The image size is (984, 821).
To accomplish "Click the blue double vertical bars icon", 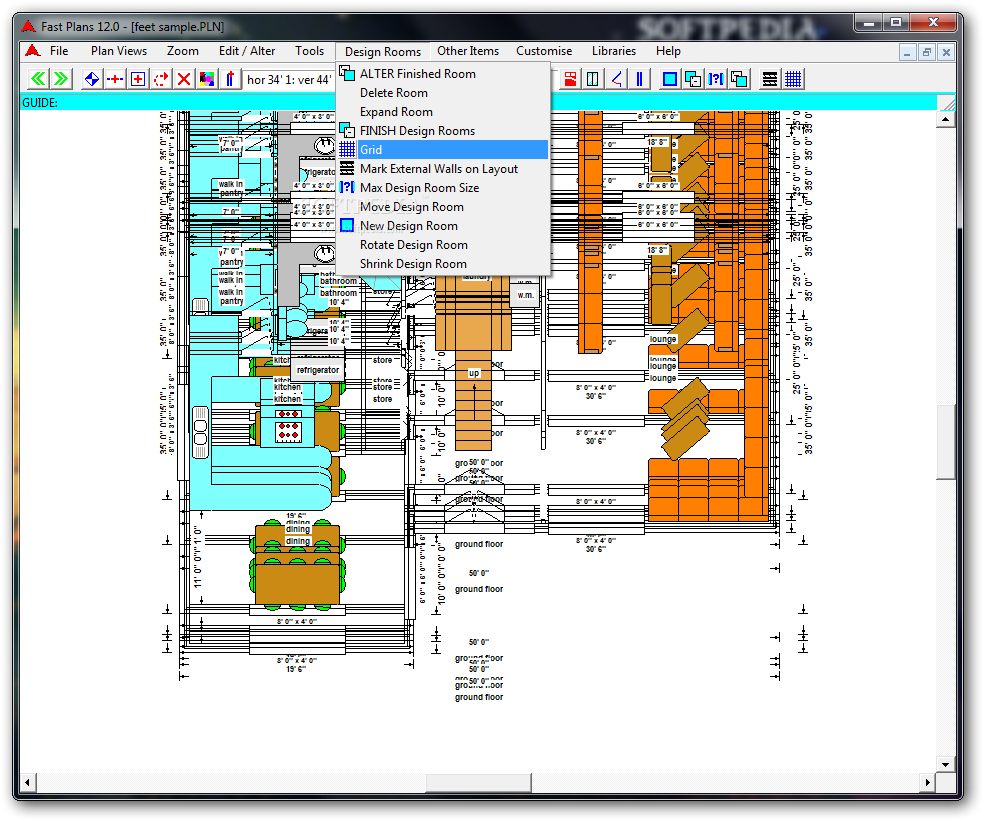I will [x=639, y=79].
